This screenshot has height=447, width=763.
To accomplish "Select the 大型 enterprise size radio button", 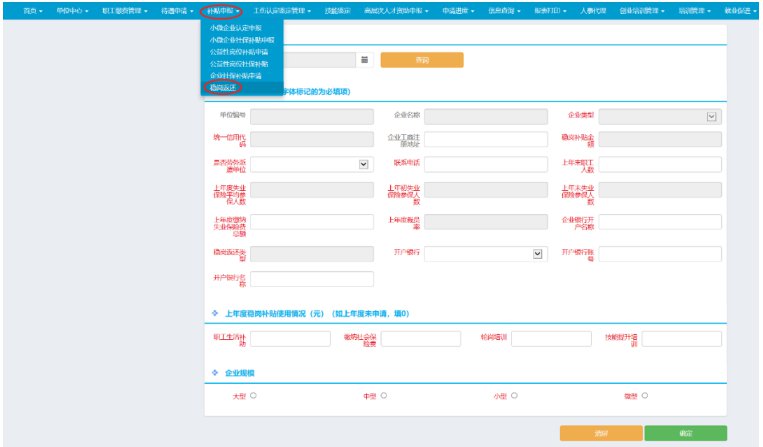I will tap(254, 395).
